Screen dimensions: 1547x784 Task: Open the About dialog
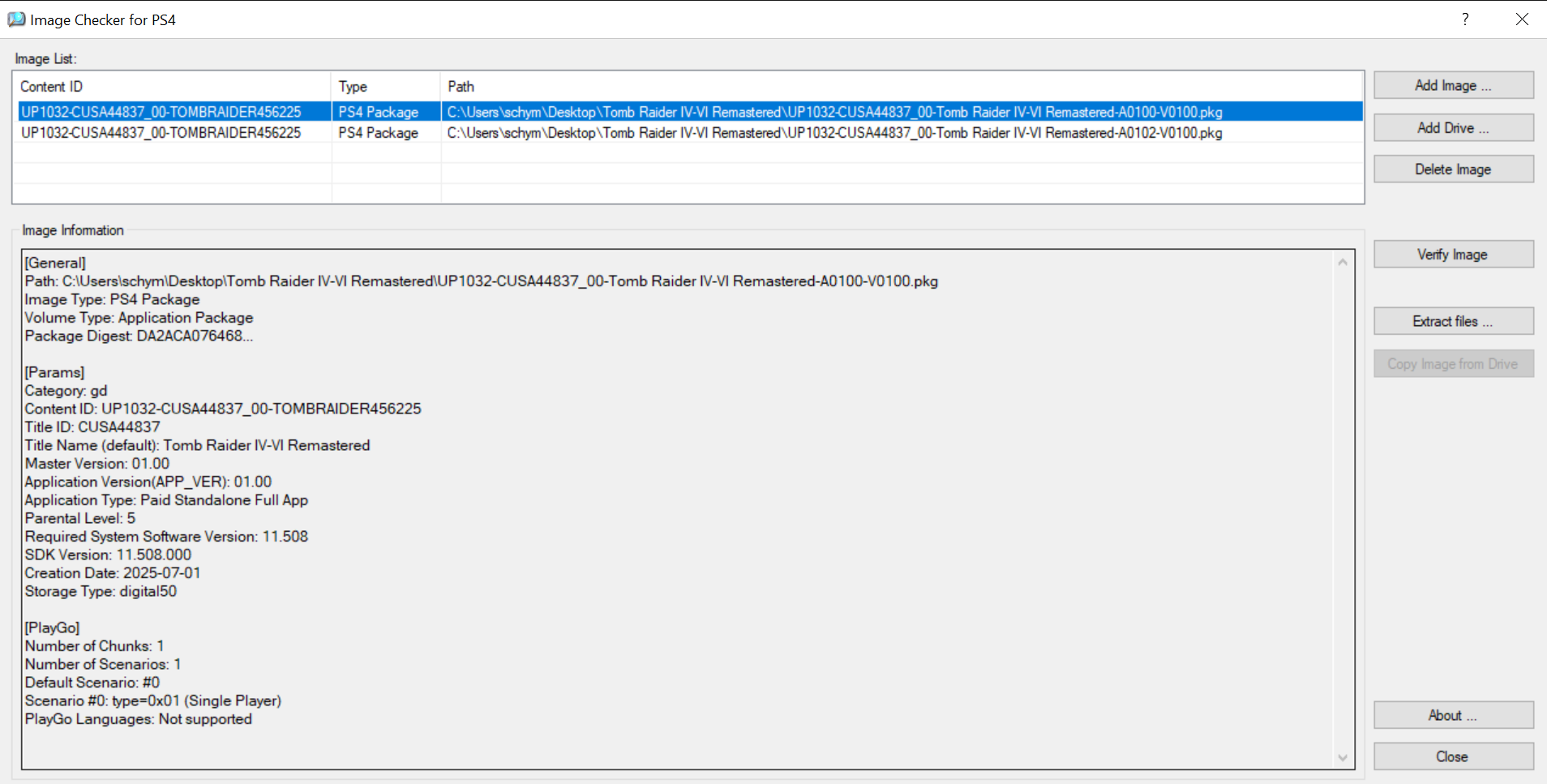pyautogui.click(x=1453, y=715)
